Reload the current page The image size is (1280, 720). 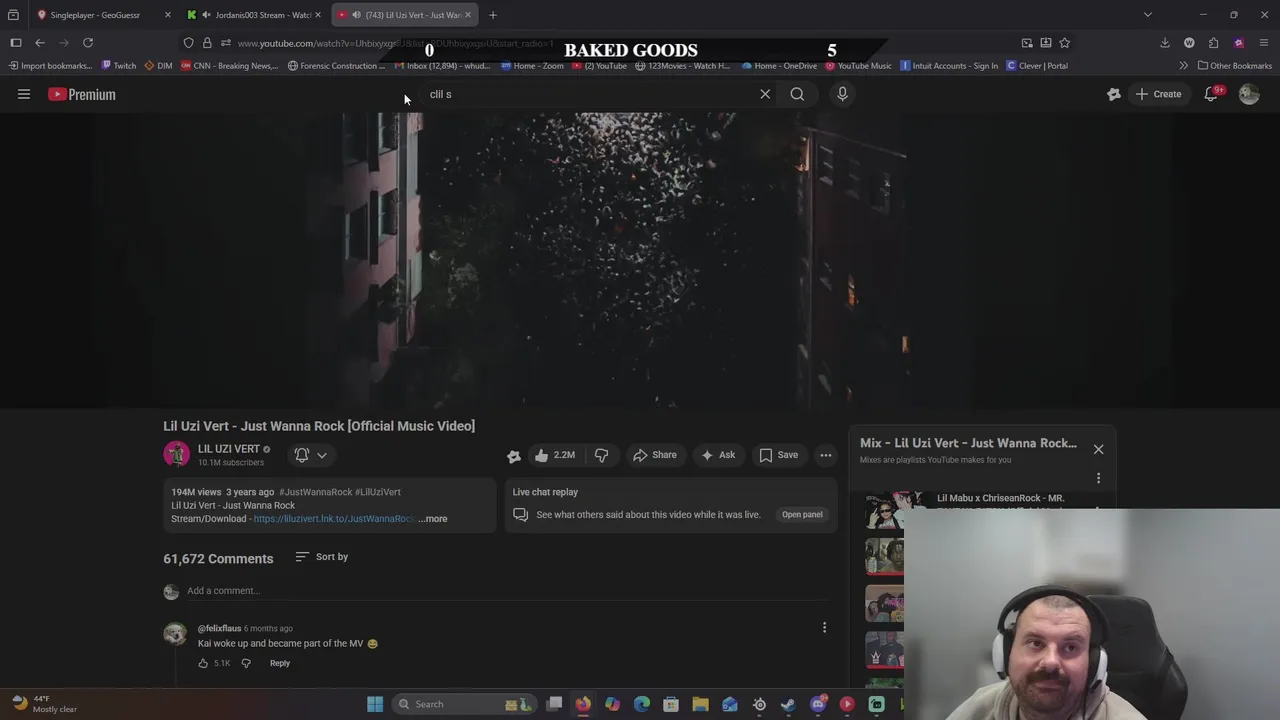[88, 43]
